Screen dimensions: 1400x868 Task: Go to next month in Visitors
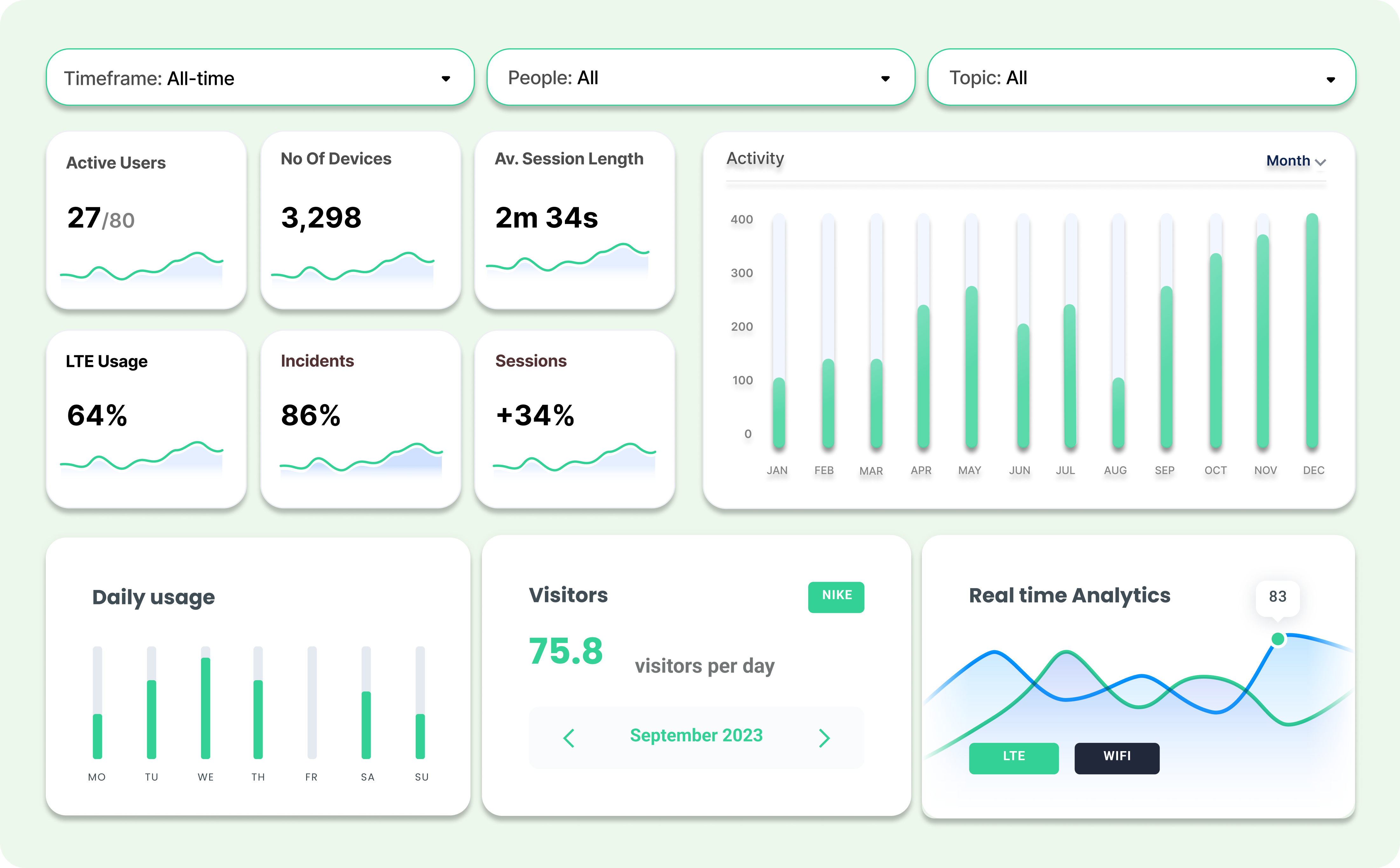824,738
